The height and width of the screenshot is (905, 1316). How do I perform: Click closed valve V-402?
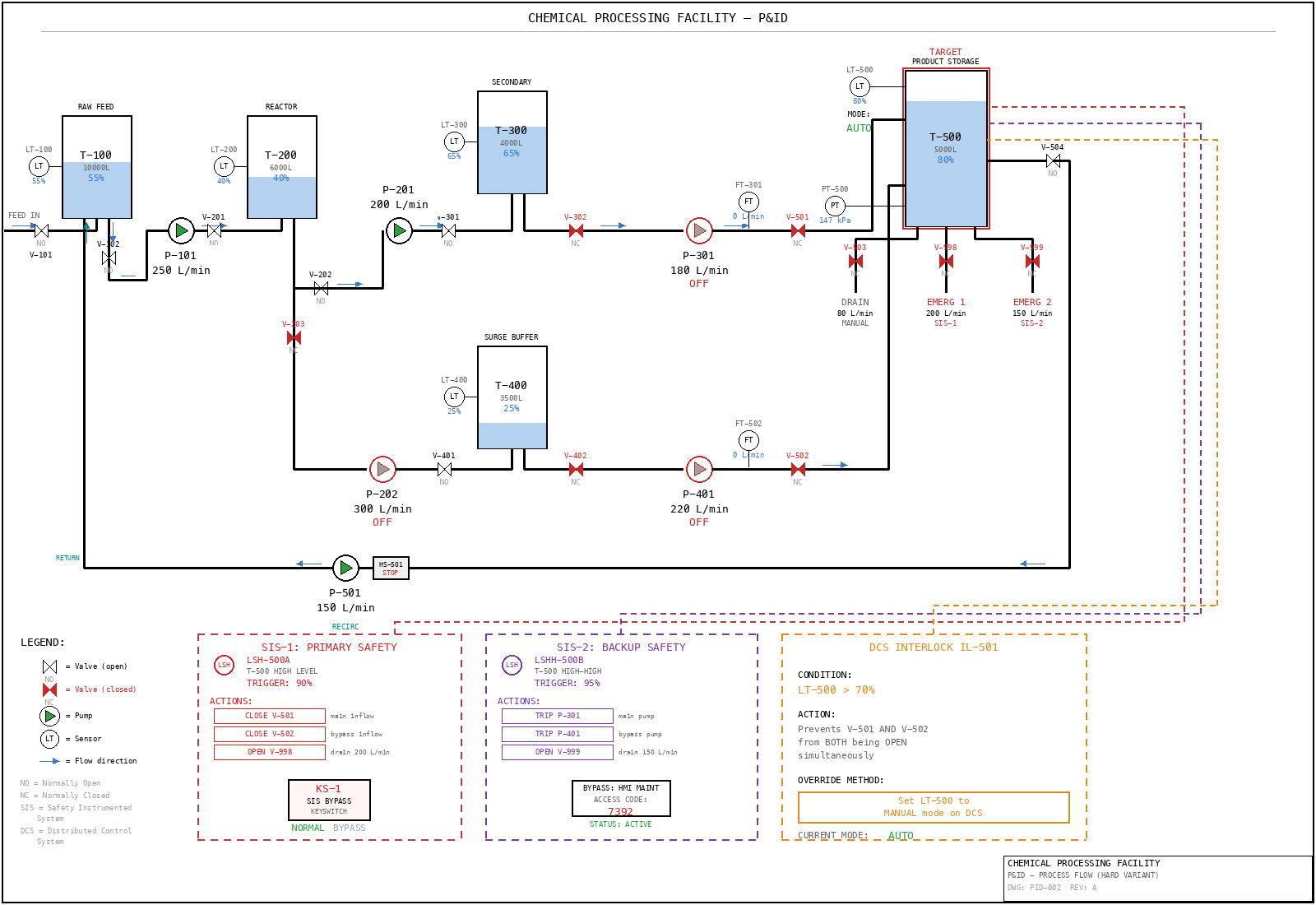pyautogui.click(x=576, y=470)
